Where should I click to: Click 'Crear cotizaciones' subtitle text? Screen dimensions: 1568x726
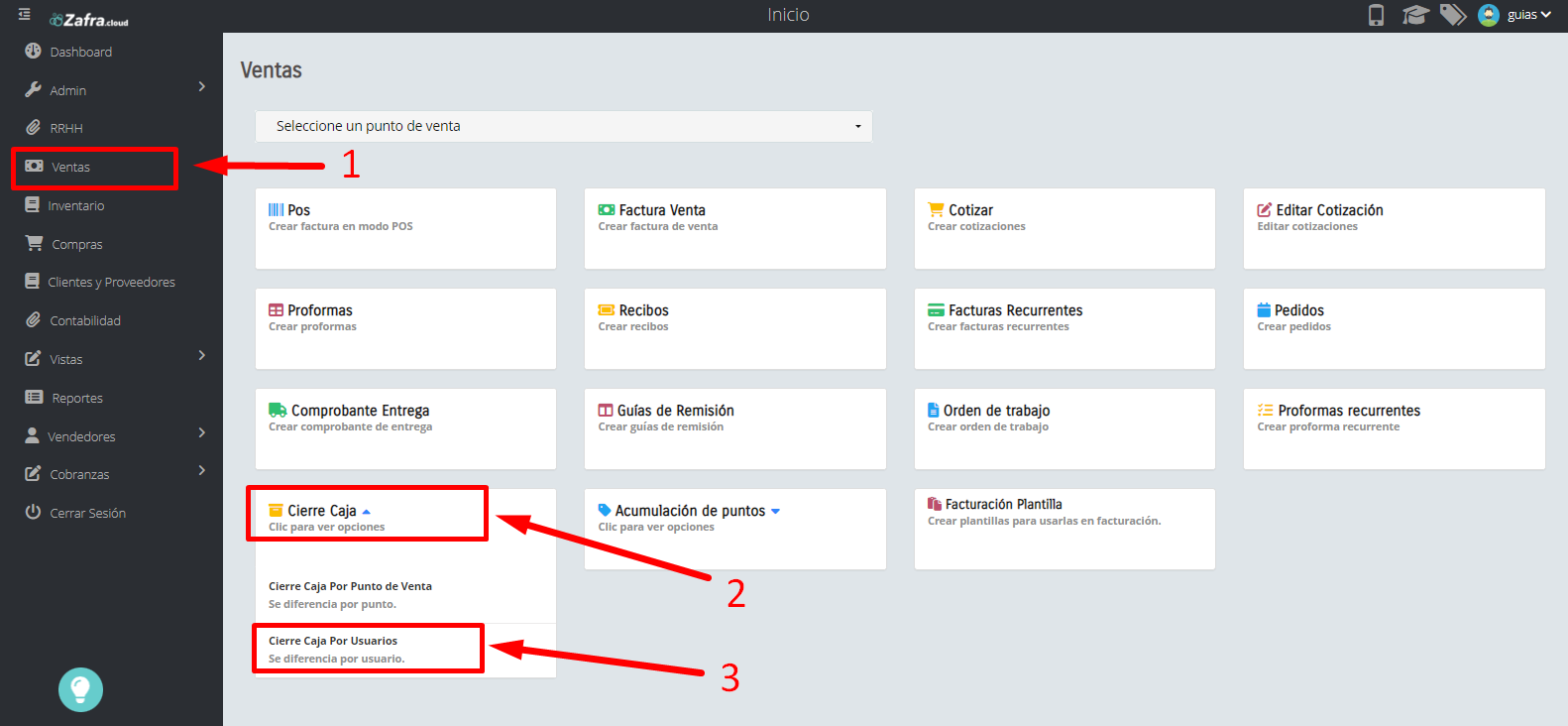[976, 226]
